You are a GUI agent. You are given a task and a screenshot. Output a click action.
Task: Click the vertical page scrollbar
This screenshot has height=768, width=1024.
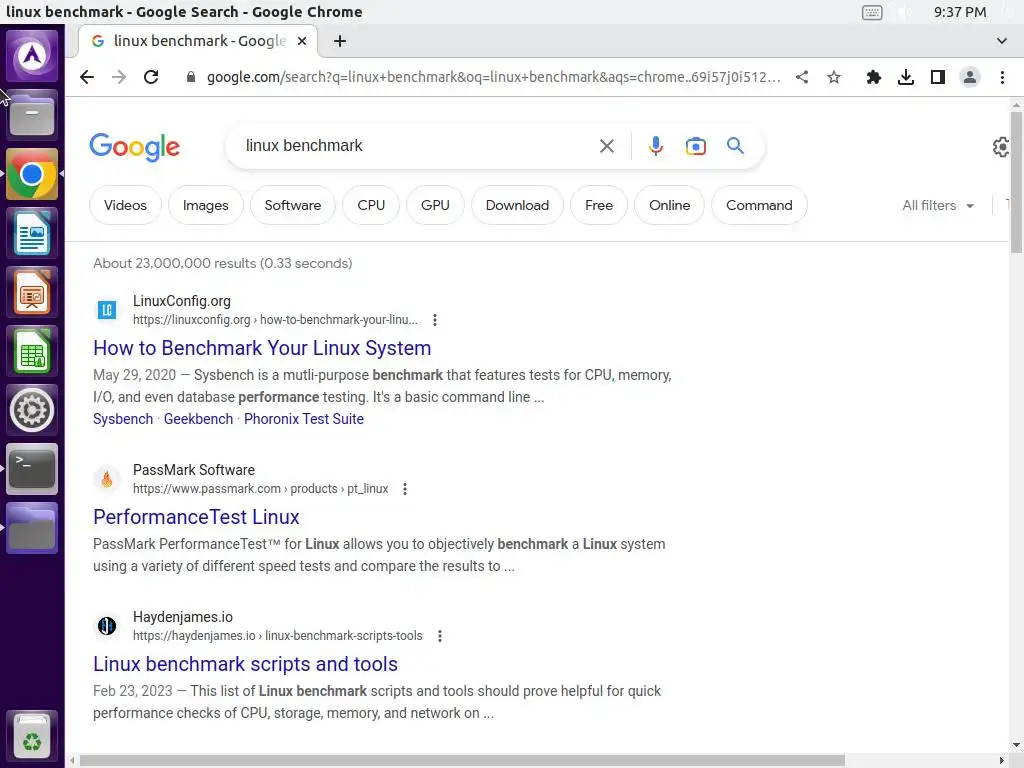pyautogui.click(x=1016, y=183)
